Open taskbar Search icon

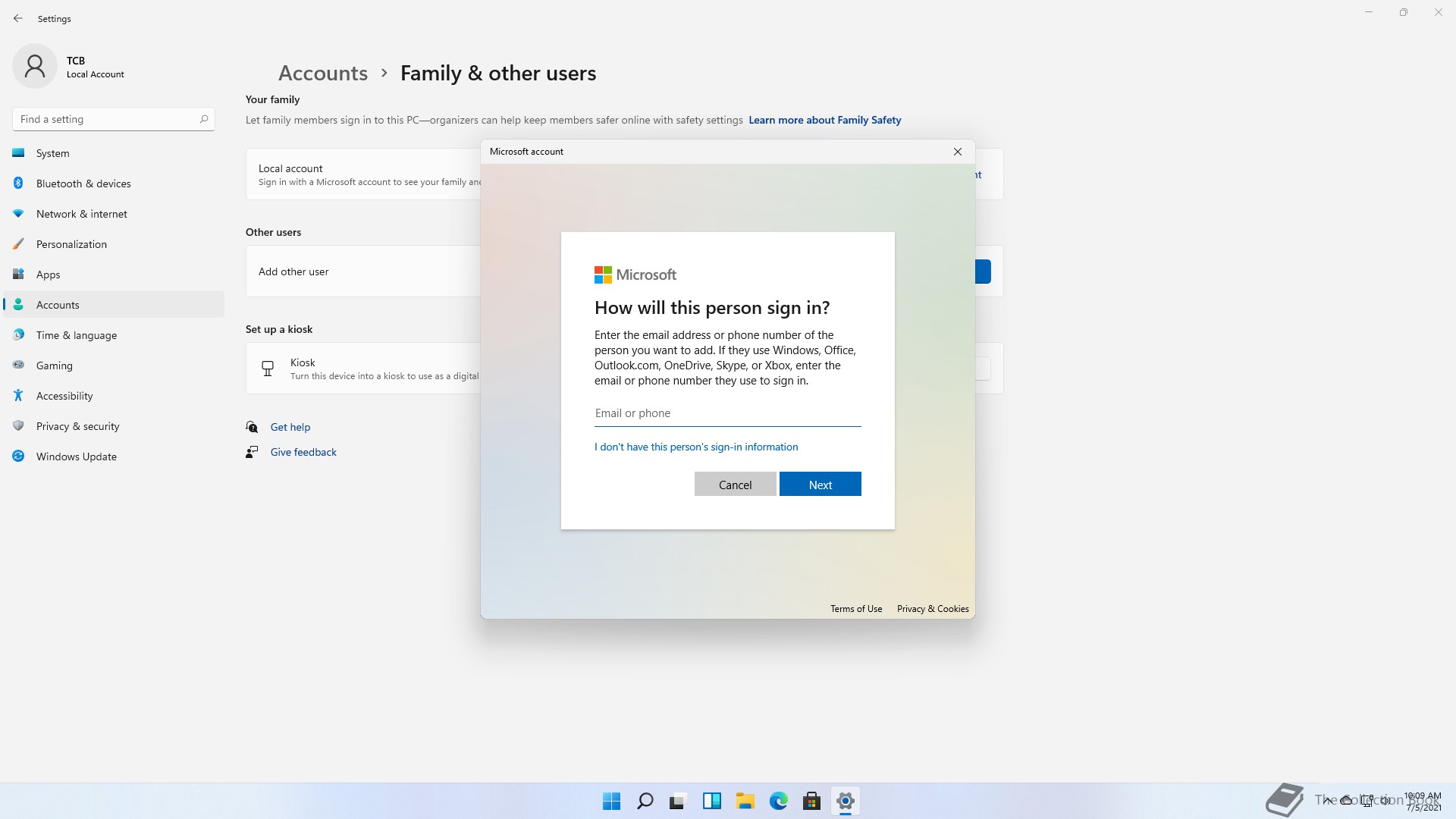(x=645, y=801)
